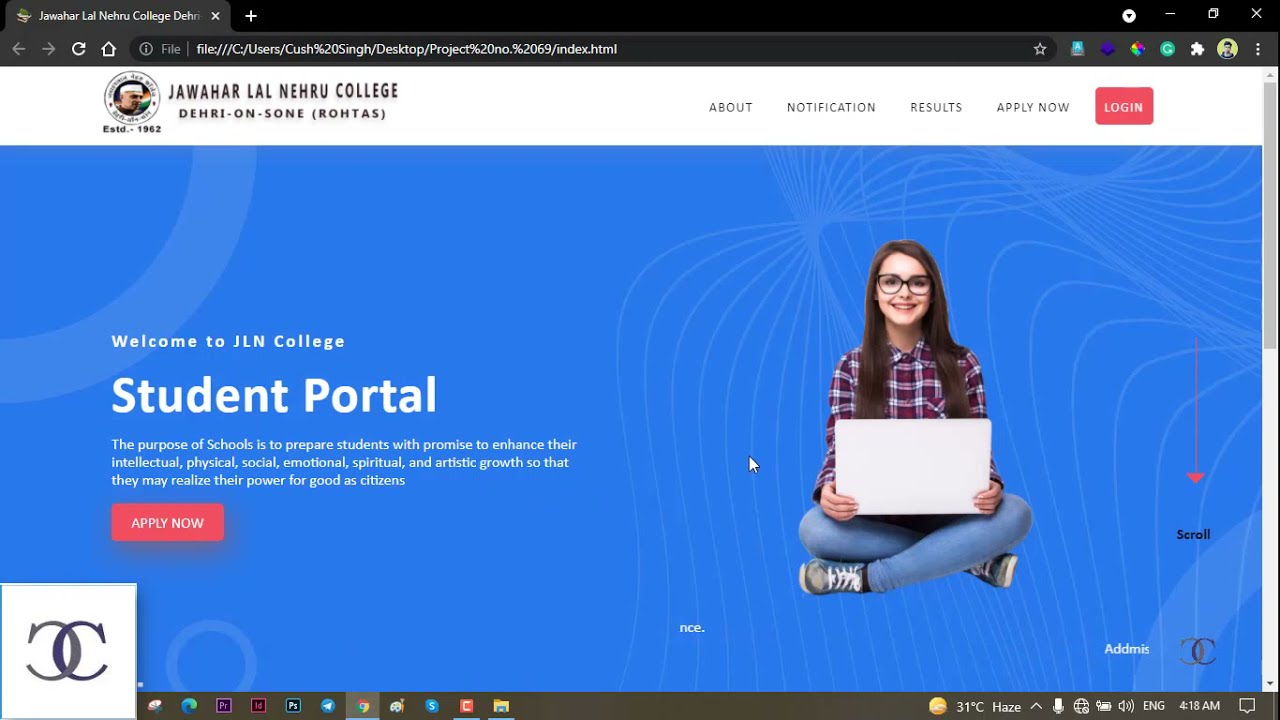Click the Scroll label under the arrow
Screen dimensions: 1280x720
(1193, 535)
